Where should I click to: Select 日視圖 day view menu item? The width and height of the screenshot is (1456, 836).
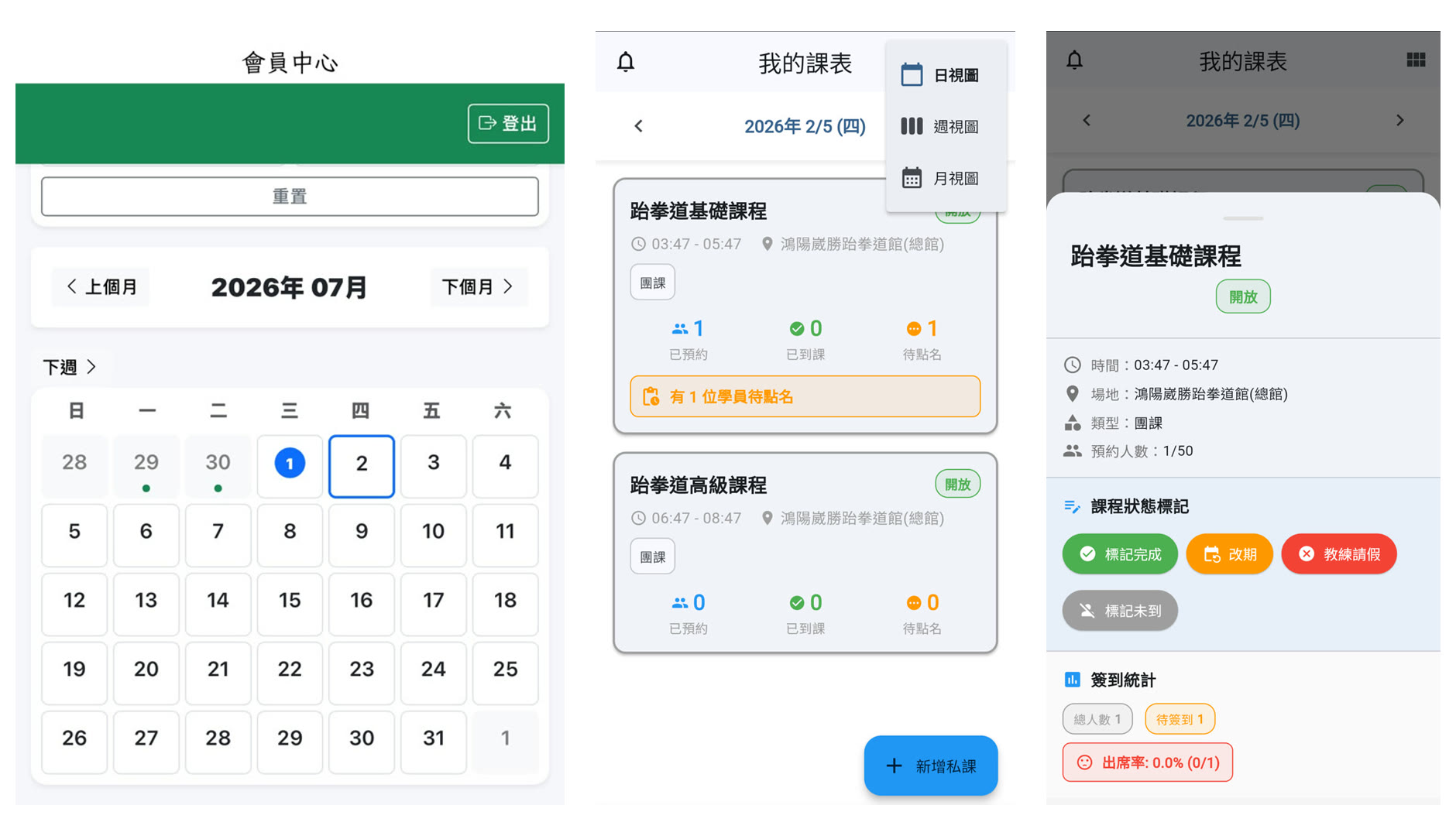946,75
